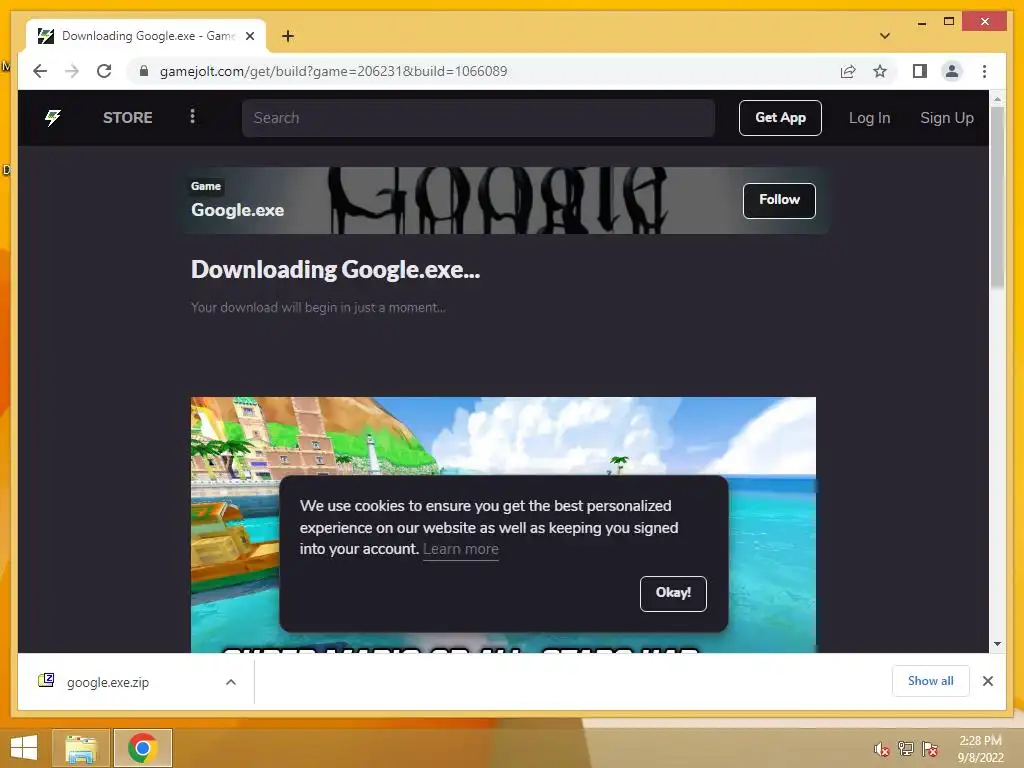Click the address bar URL
1024x768 pixels.
pos(333,71)
